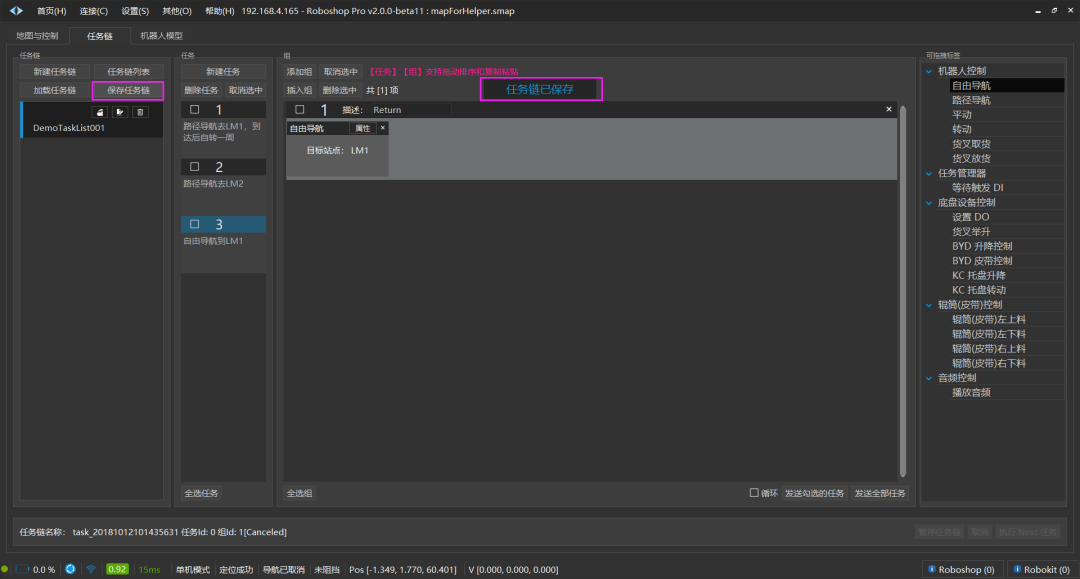The width and height of the screenshot is (1080, 579).
Task: Select the 等待触发 DI tag
Action: [x=977, y=188]
